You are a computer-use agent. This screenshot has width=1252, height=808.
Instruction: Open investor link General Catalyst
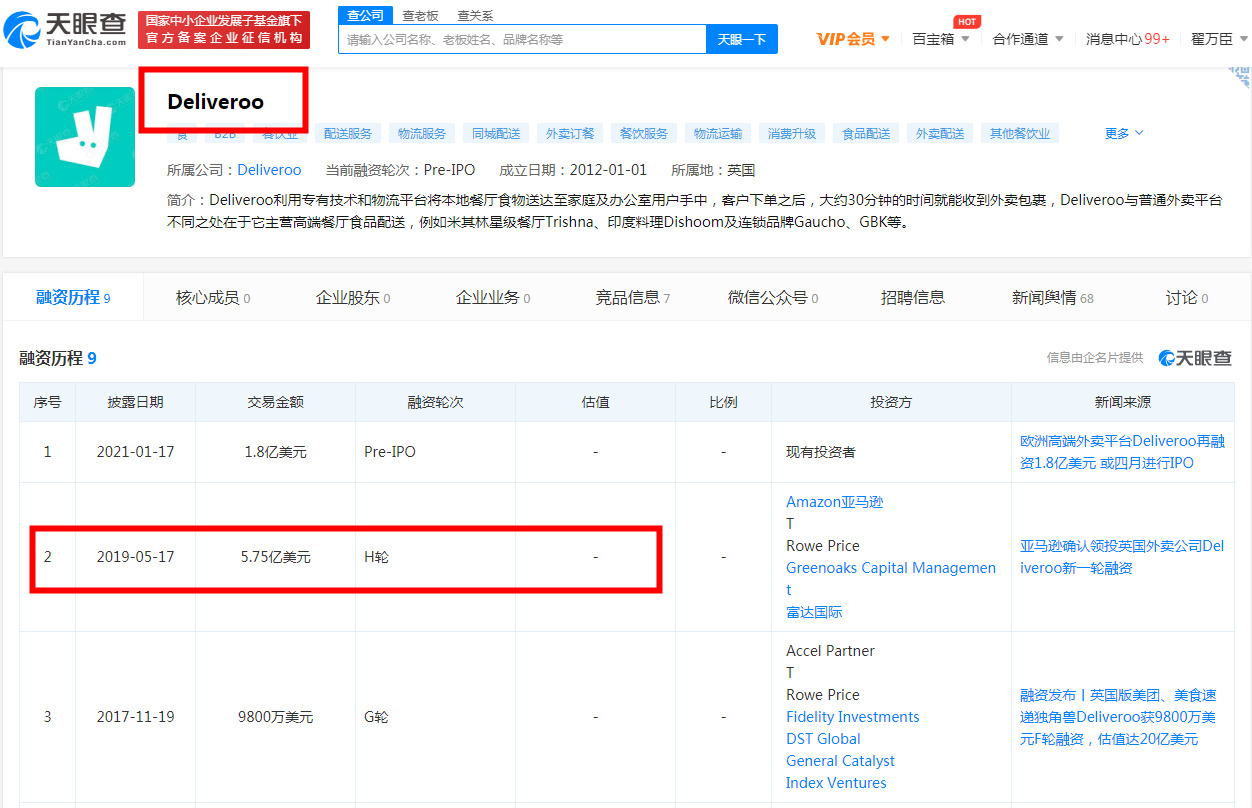[840, 761]
